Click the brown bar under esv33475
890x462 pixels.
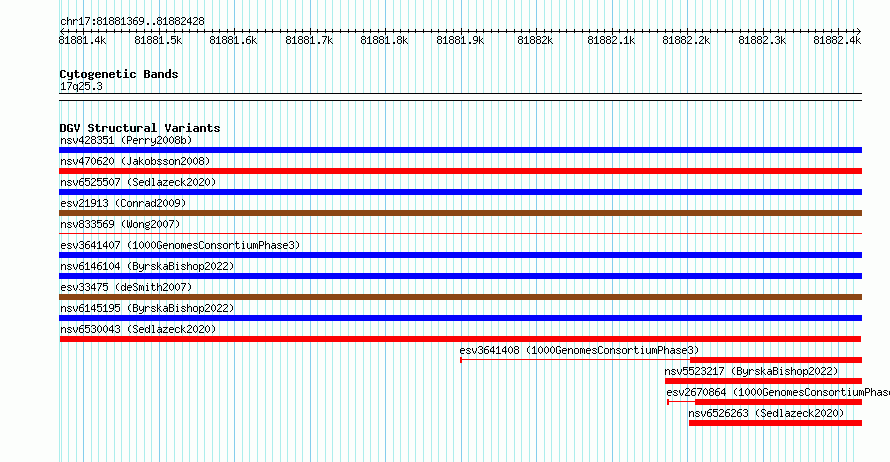coord(460,297)
